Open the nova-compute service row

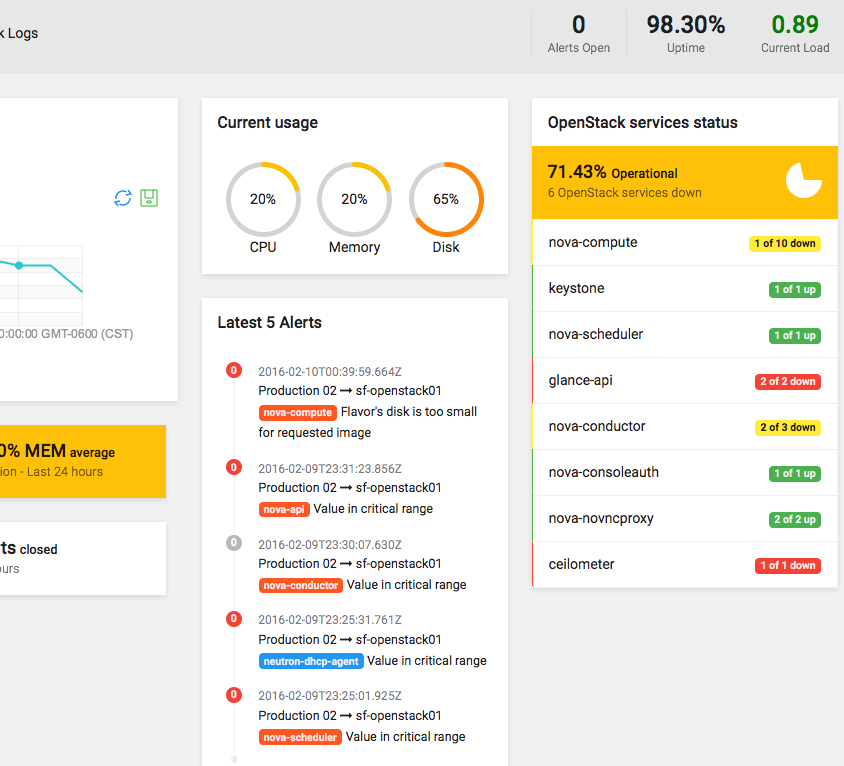tap(685, 242)
